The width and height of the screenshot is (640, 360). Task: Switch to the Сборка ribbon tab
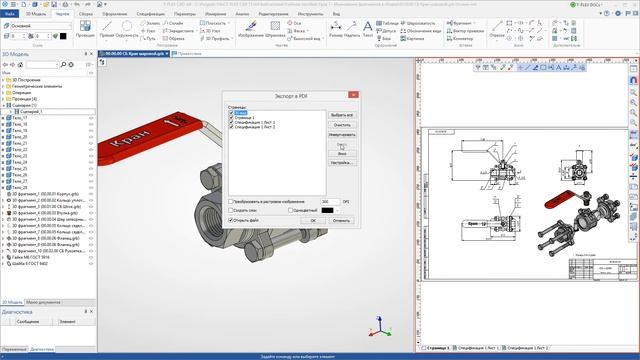pyautogui.click(x=86, y=14)
